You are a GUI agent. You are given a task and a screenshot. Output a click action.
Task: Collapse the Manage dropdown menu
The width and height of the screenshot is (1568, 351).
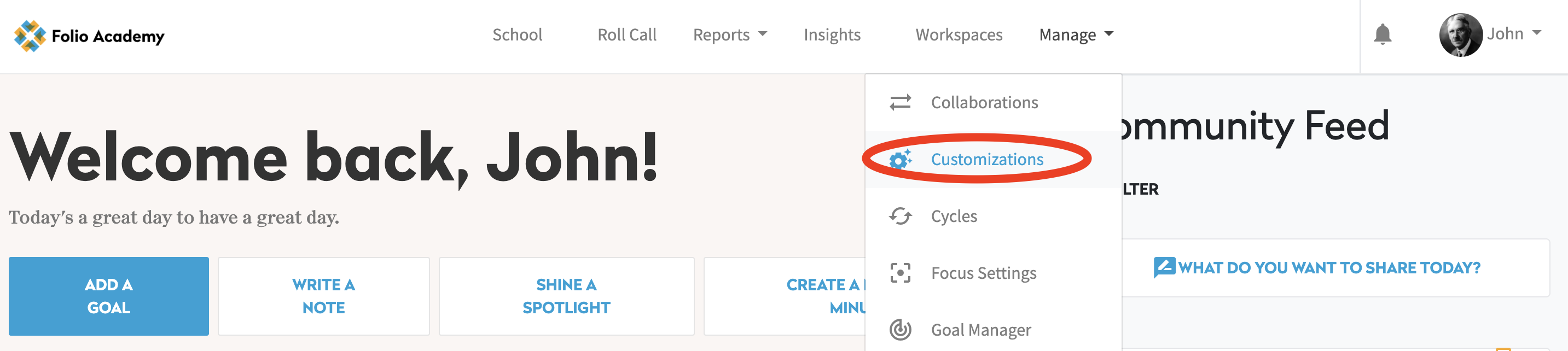[x=1076, y=34]
